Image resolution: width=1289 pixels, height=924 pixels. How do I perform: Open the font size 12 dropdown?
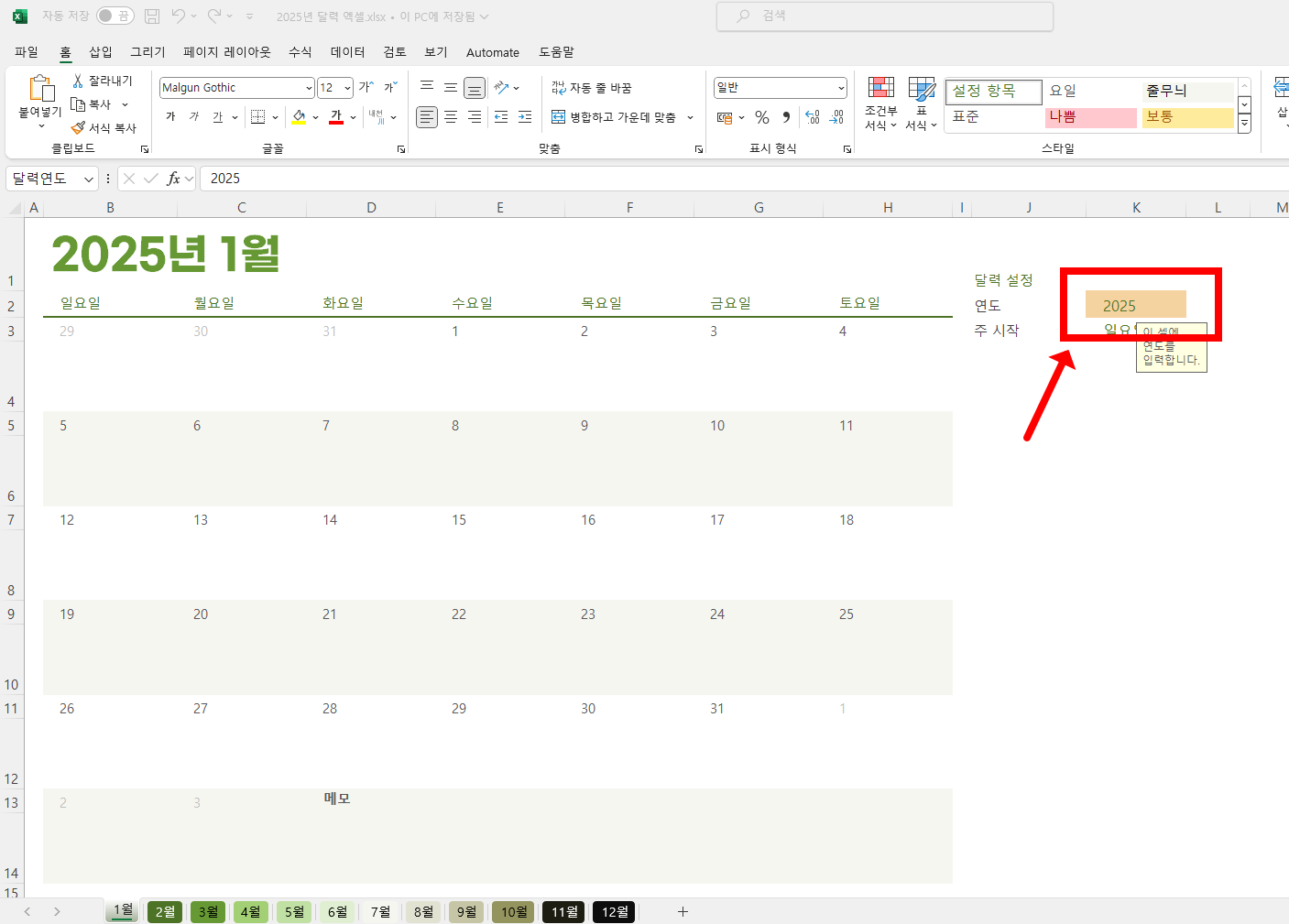tap(347, 88)
